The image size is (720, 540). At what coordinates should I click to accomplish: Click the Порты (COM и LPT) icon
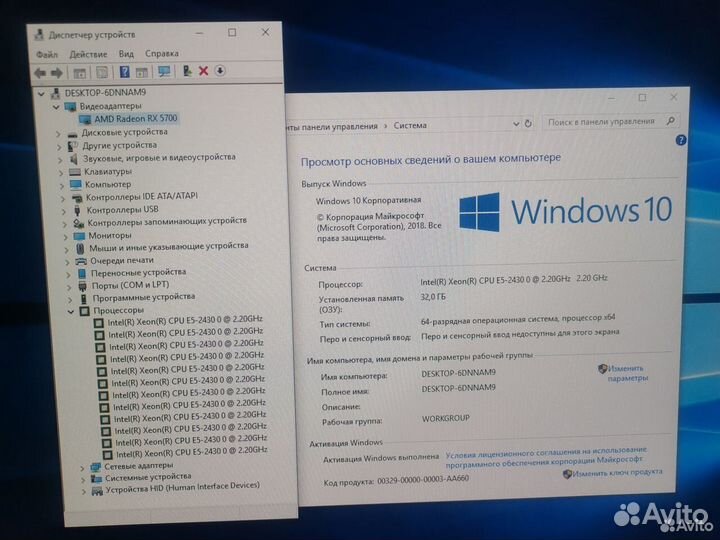coord(83,286)
